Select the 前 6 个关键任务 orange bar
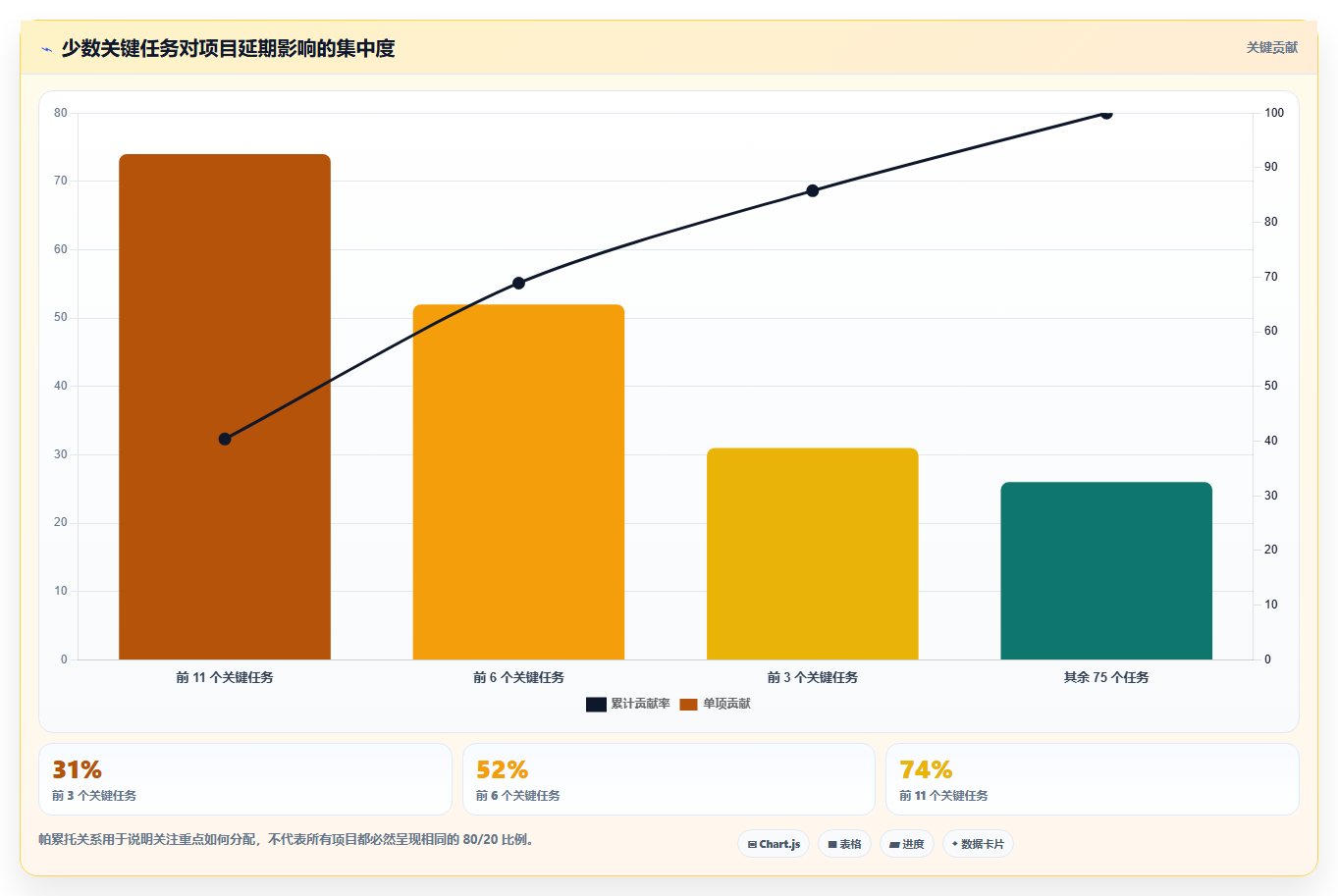1338x896 pixels. [x=518, y=482]
